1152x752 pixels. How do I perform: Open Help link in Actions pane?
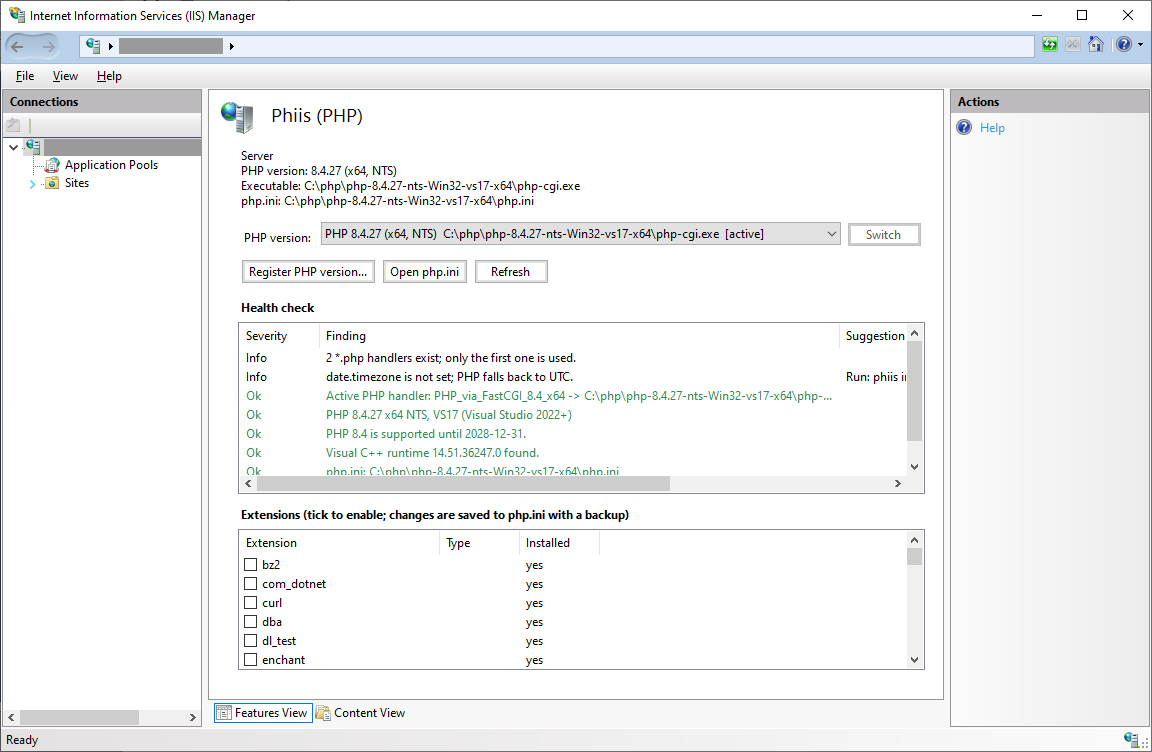[992, 128]
